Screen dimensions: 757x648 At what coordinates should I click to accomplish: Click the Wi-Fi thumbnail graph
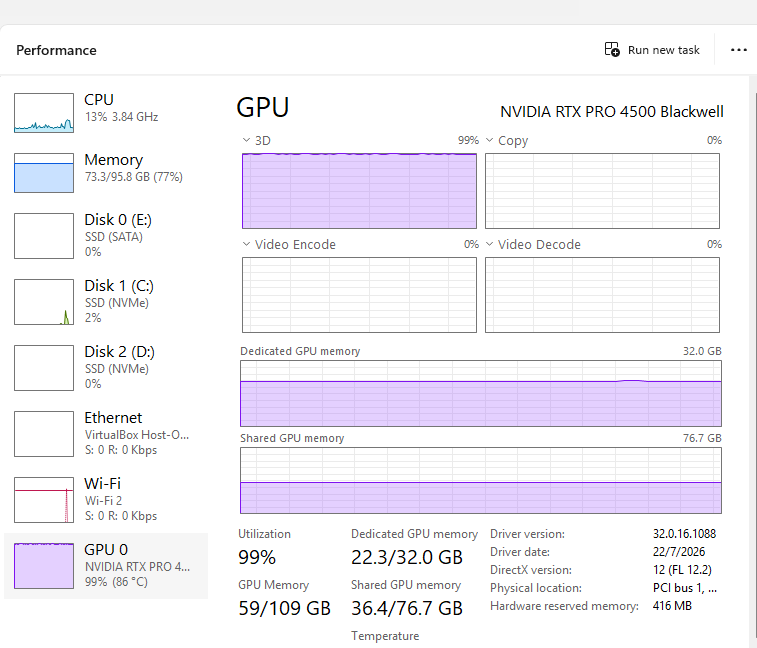pyautogui.click(x=44, y=500)
